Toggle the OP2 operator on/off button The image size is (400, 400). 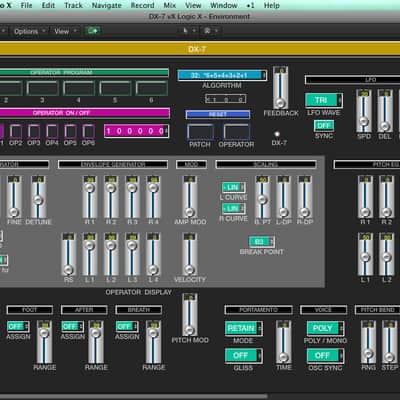click(x=16, y=131)
